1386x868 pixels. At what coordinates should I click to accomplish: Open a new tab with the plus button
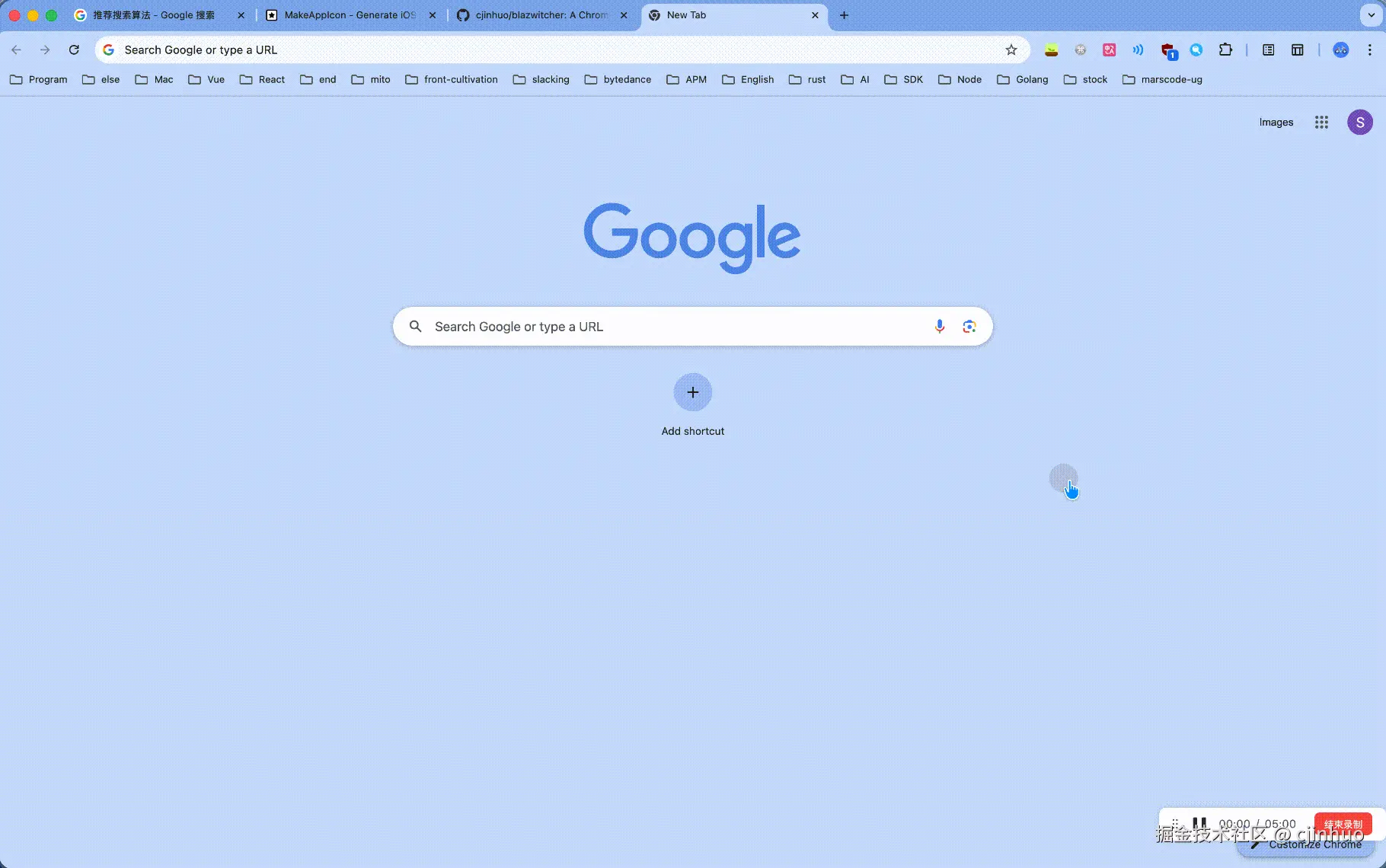click(844, 15)
